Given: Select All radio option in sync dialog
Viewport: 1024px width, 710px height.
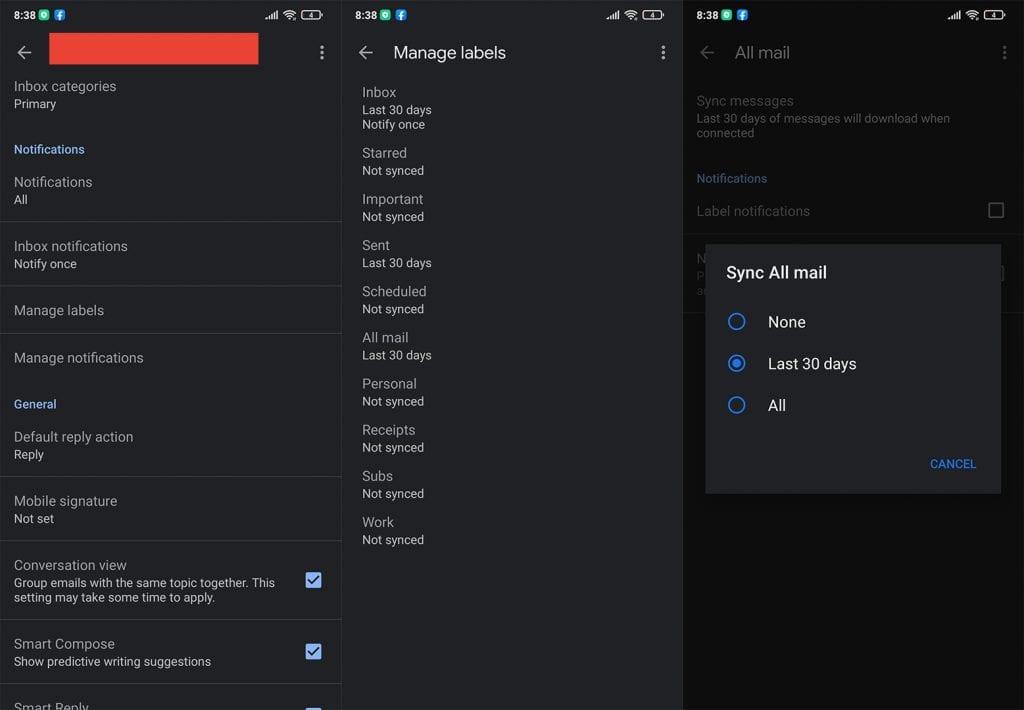Looking at the screenshot, I should pyautogui.click(x=737, y=405).
